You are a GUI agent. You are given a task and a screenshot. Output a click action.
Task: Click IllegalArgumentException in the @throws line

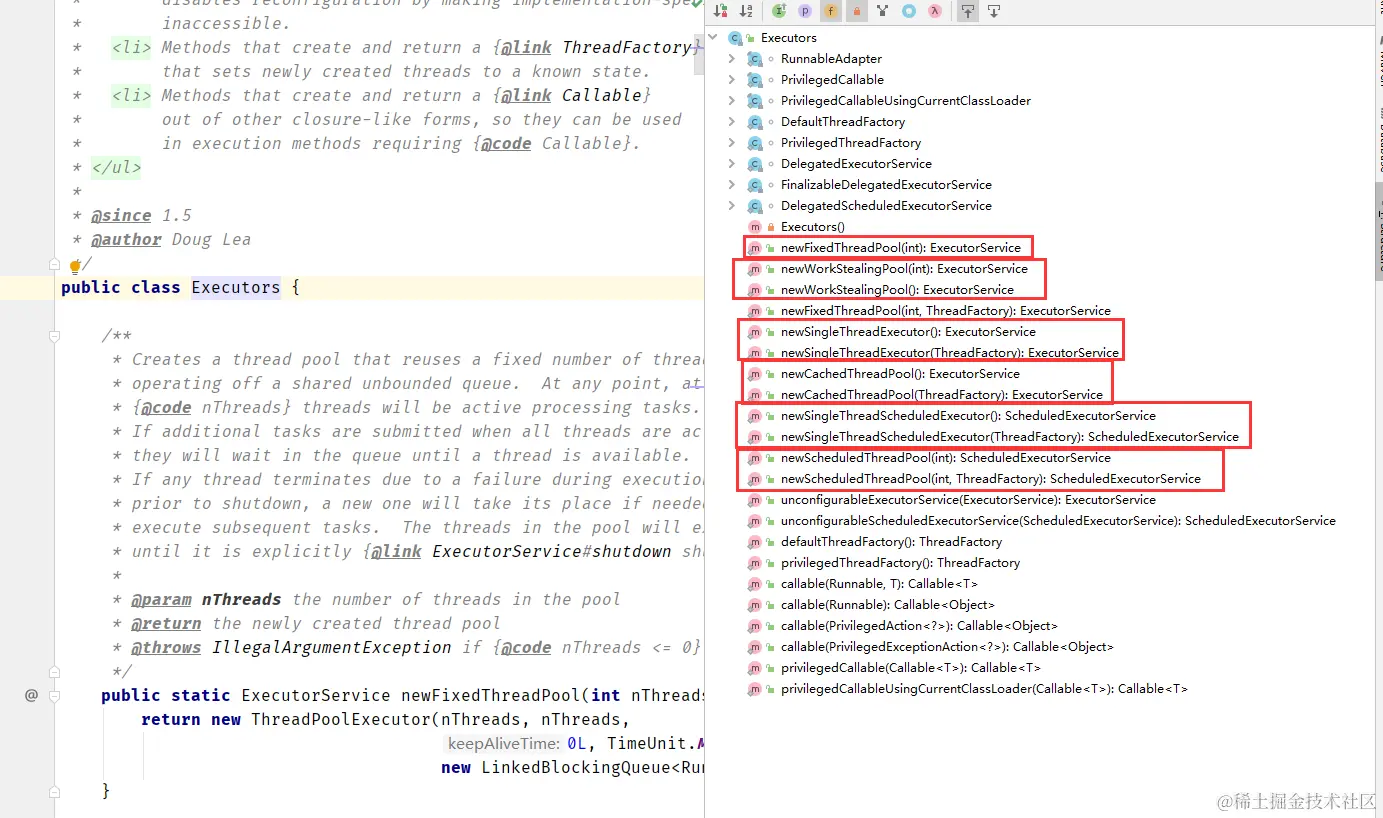(332, 647)
